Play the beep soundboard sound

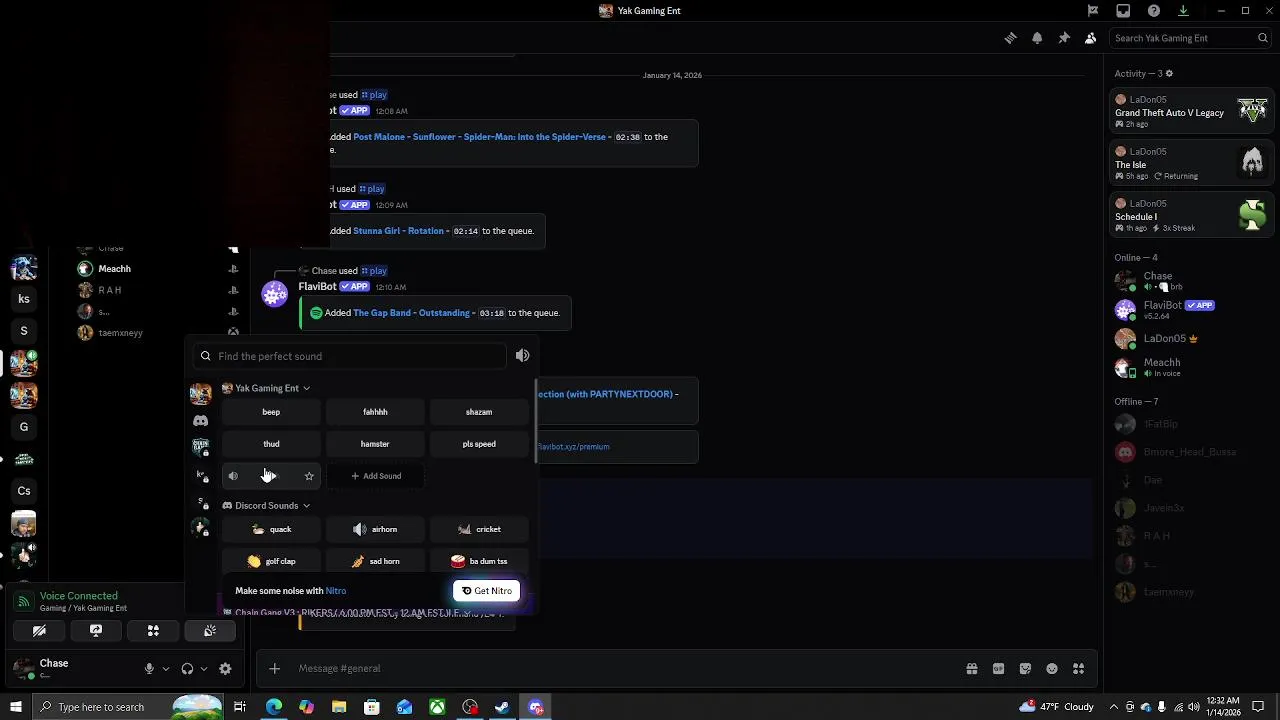(271, 412)
